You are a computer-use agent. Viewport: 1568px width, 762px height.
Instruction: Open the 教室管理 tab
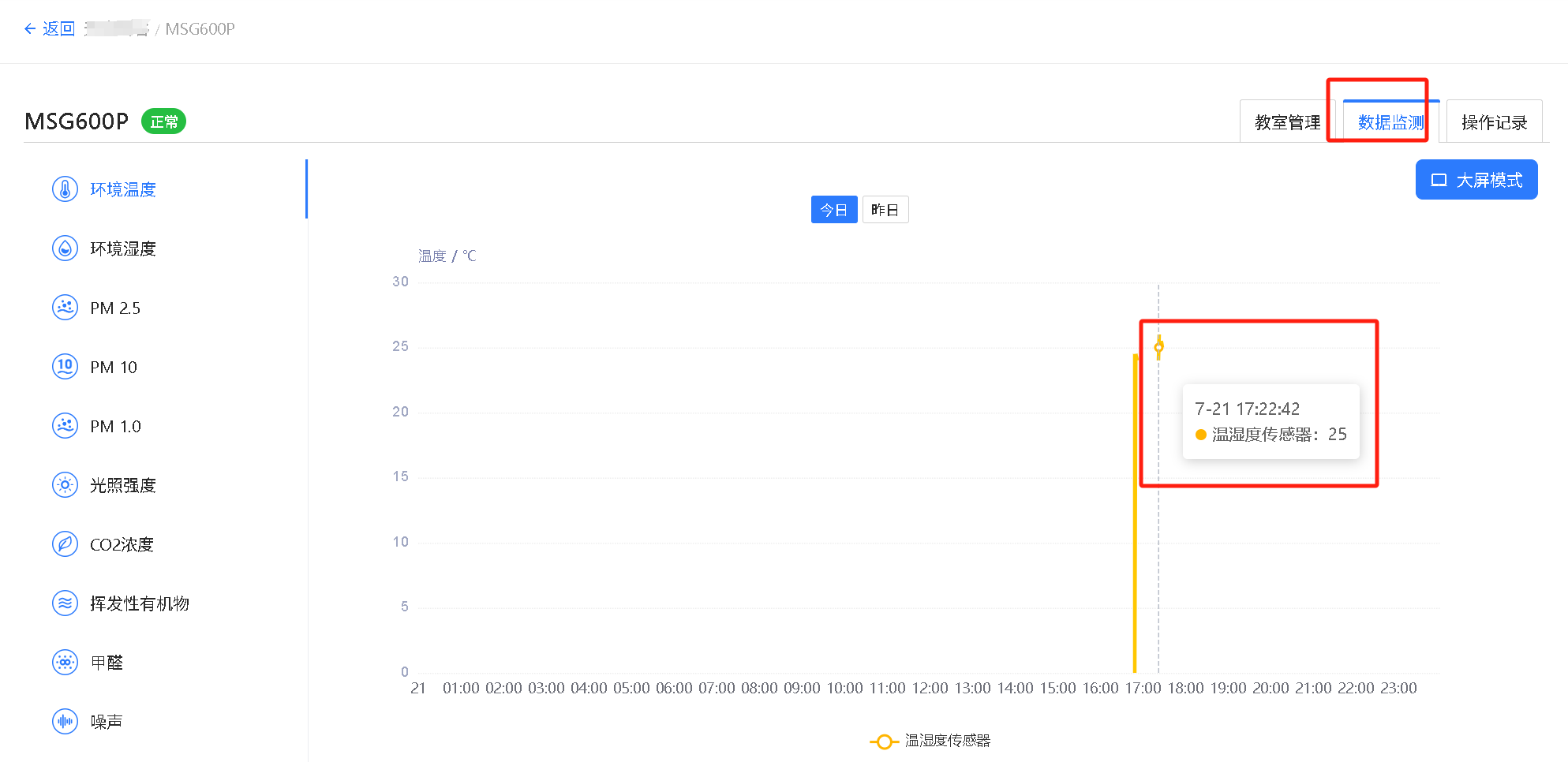point(1287,122)
